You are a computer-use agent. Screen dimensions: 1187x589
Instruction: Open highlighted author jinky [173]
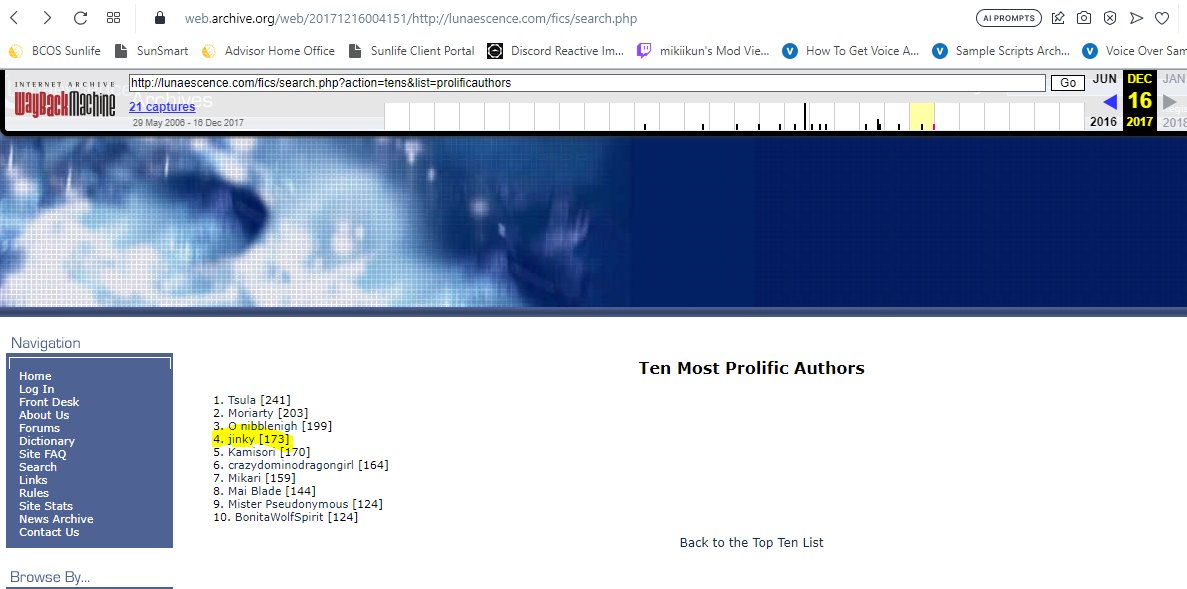click(x=259, y=439)
